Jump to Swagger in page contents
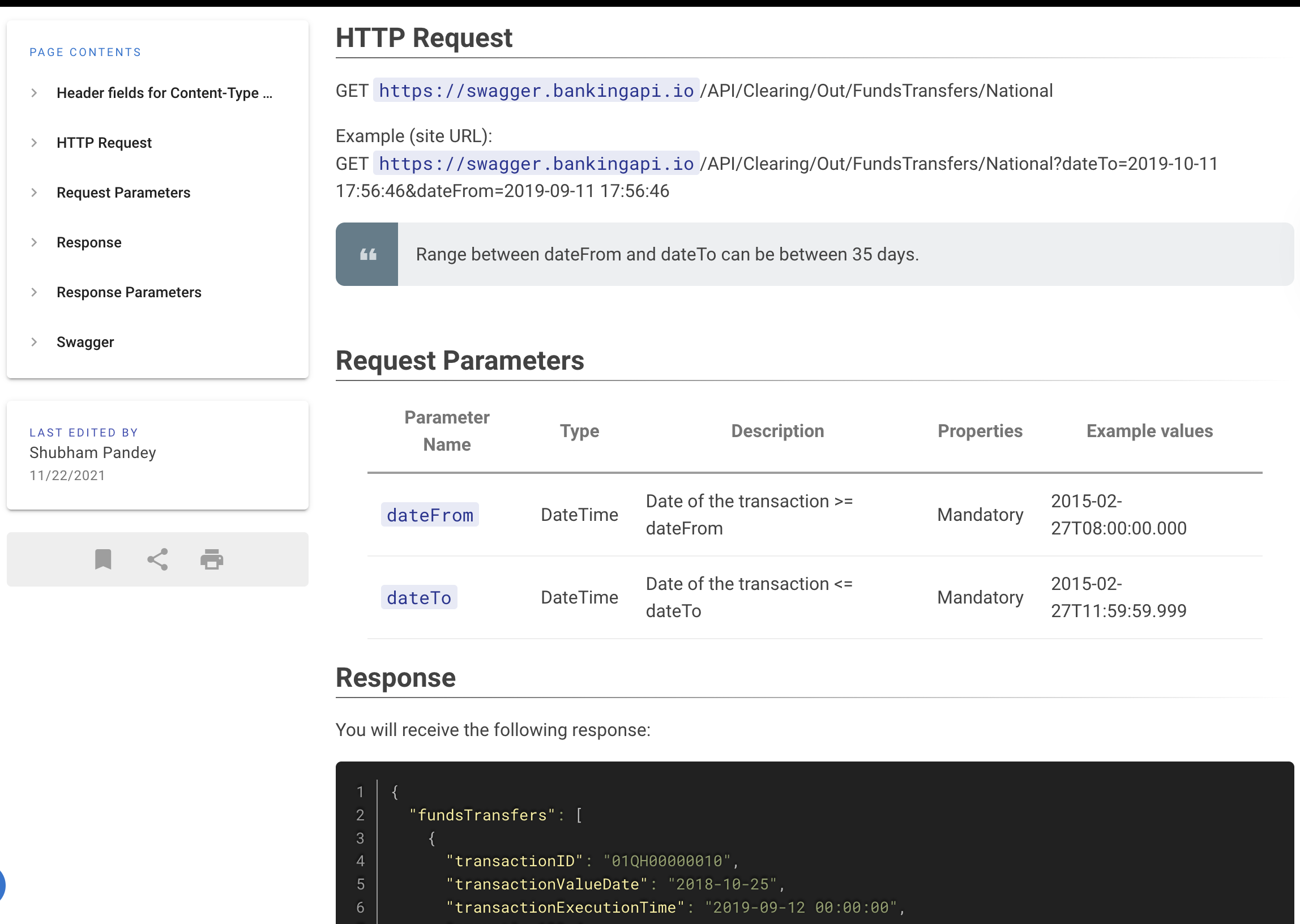1300x924 pixels. [85, 342]
